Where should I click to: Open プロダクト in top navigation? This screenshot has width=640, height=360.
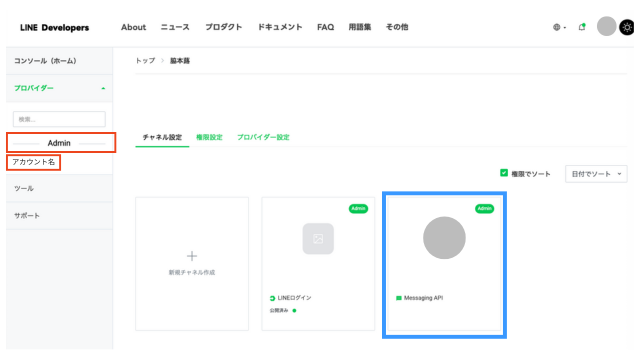point(224,27)
